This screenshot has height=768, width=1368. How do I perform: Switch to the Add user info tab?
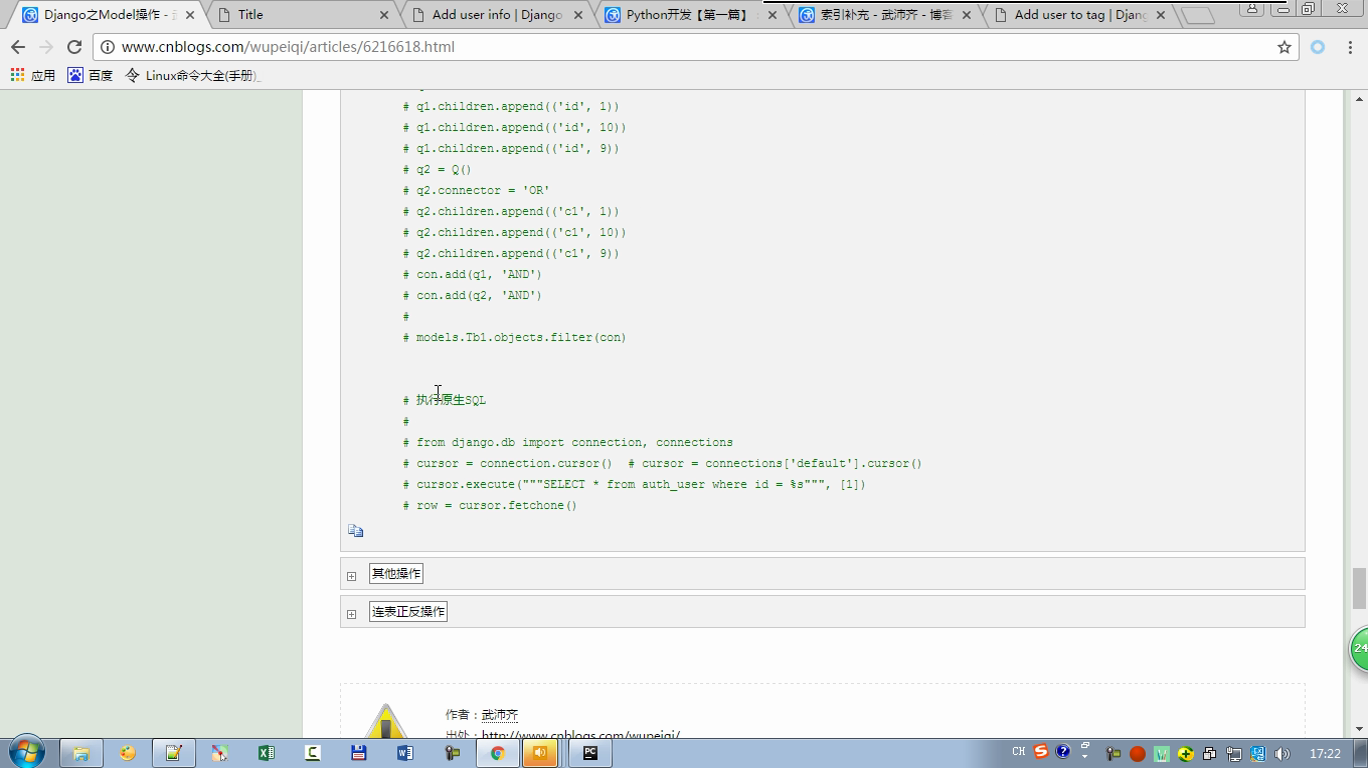pyautogui.click(x=495, y=15)
